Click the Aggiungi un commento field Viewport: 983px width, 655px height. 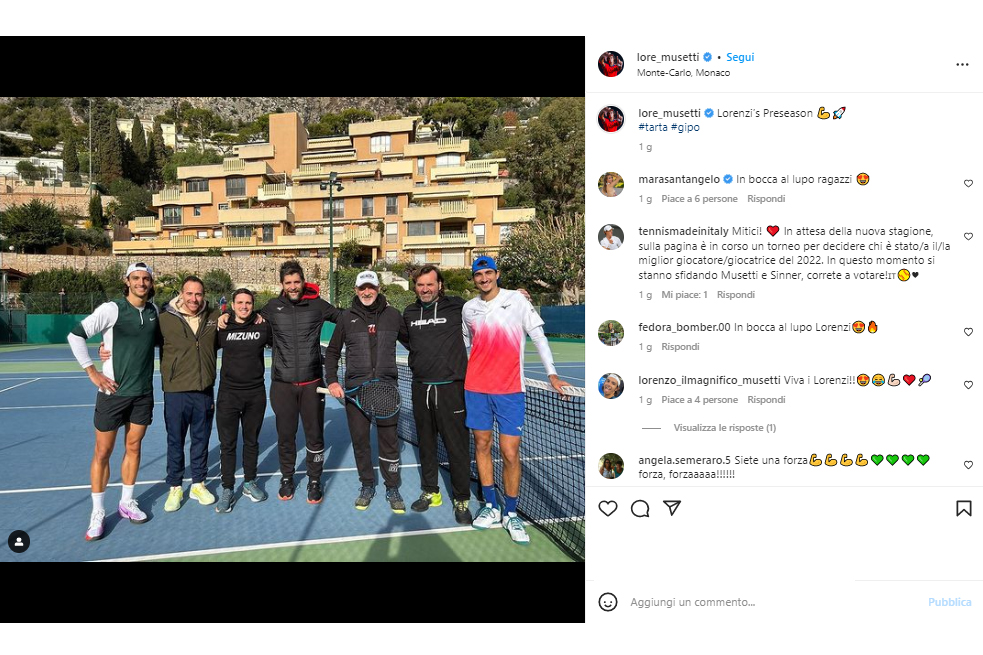771,602
